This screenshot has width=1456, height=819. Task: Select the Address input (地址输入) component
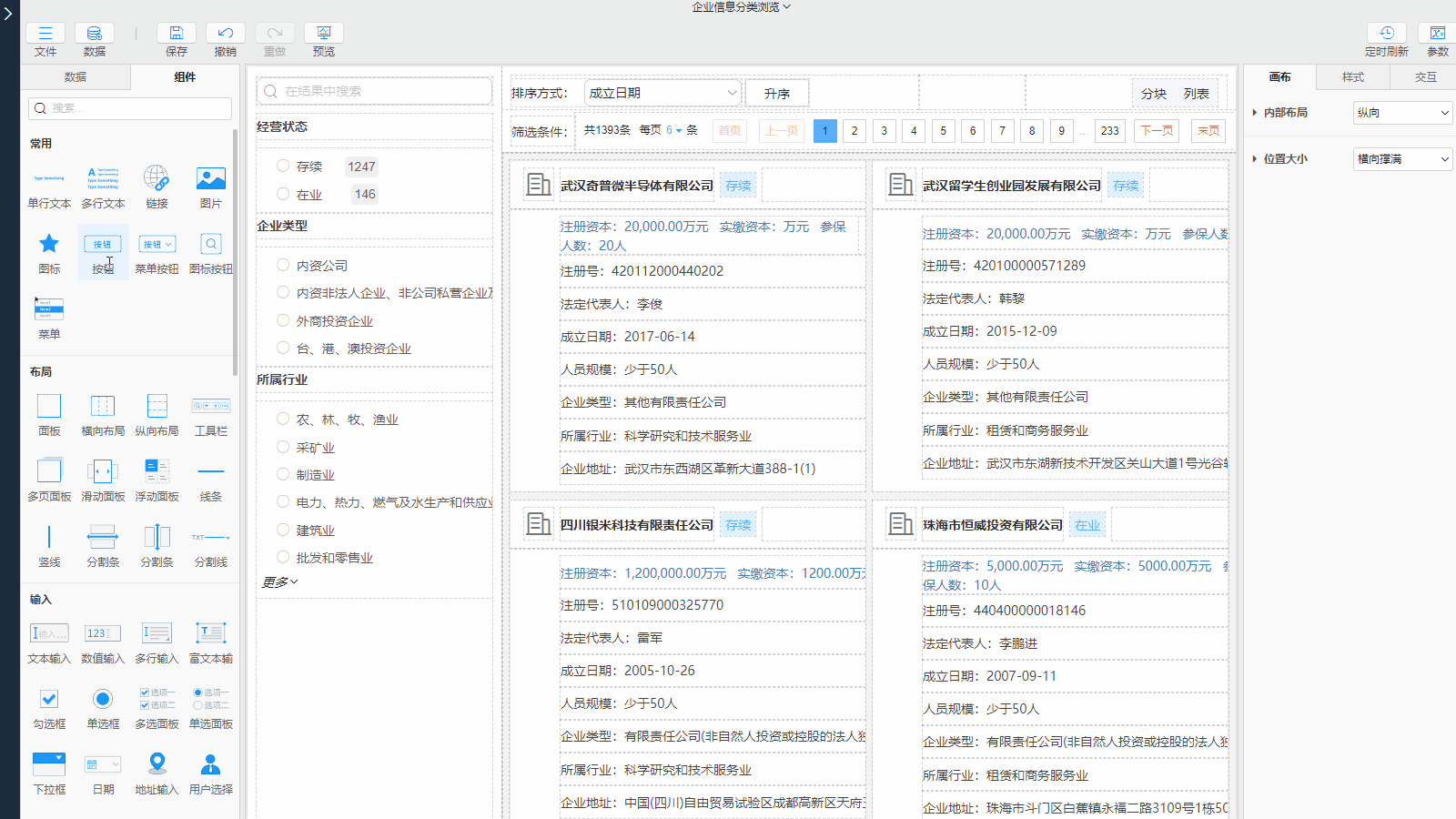pos(157,764)
